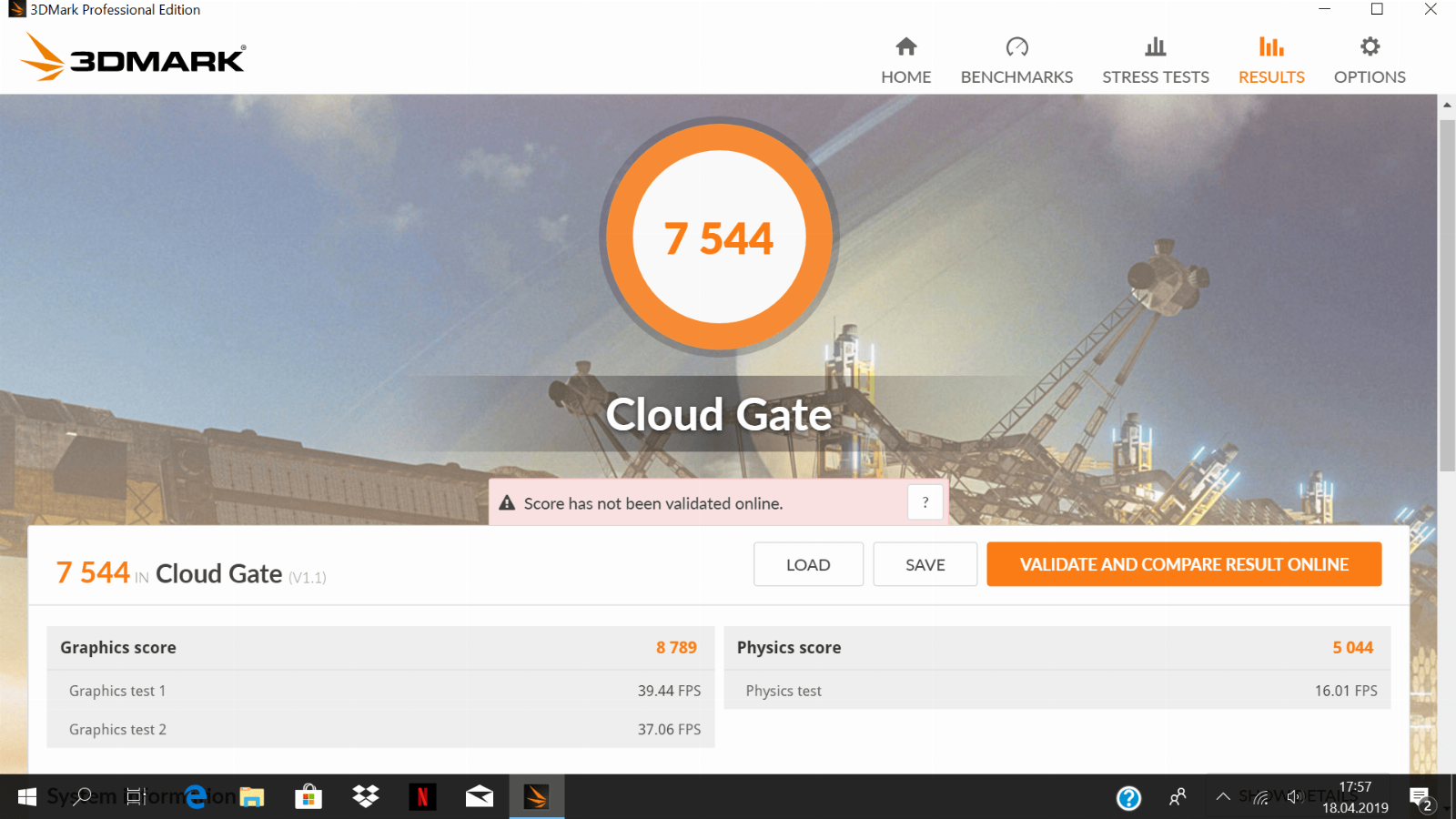1456x819 pixels.
Task: Open File Explorer from taskbar
Action: pyautogui.click(x=251, y=797)
